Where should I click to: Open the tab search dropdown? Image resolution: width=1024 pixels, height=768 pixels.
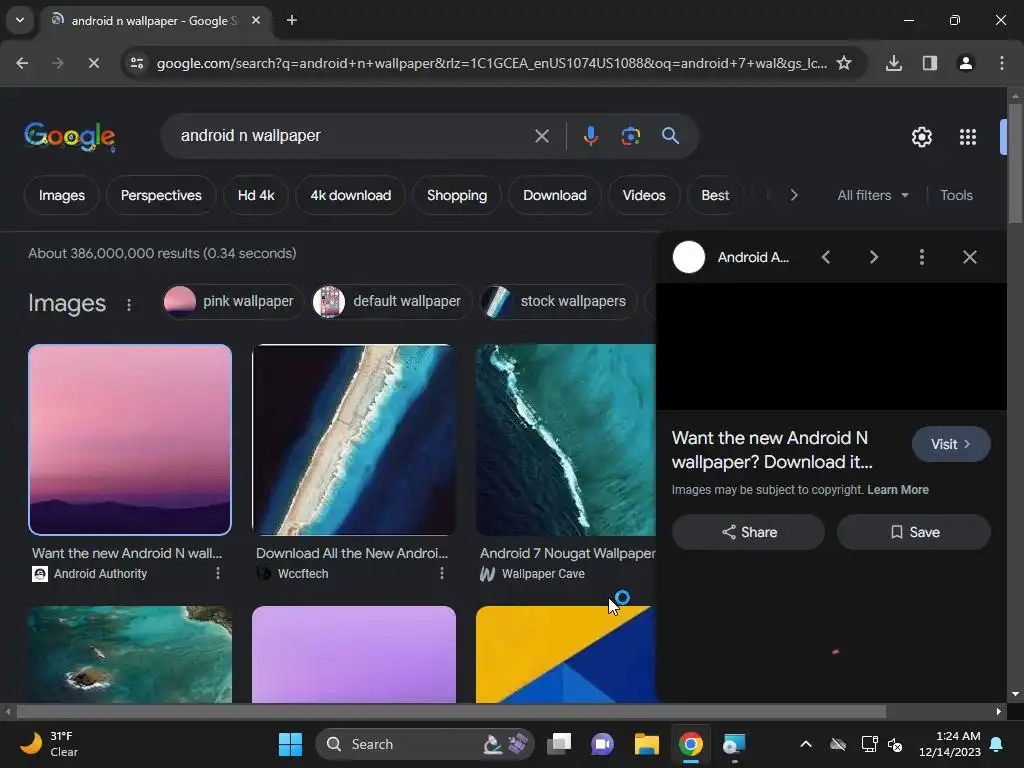point(20,20)
